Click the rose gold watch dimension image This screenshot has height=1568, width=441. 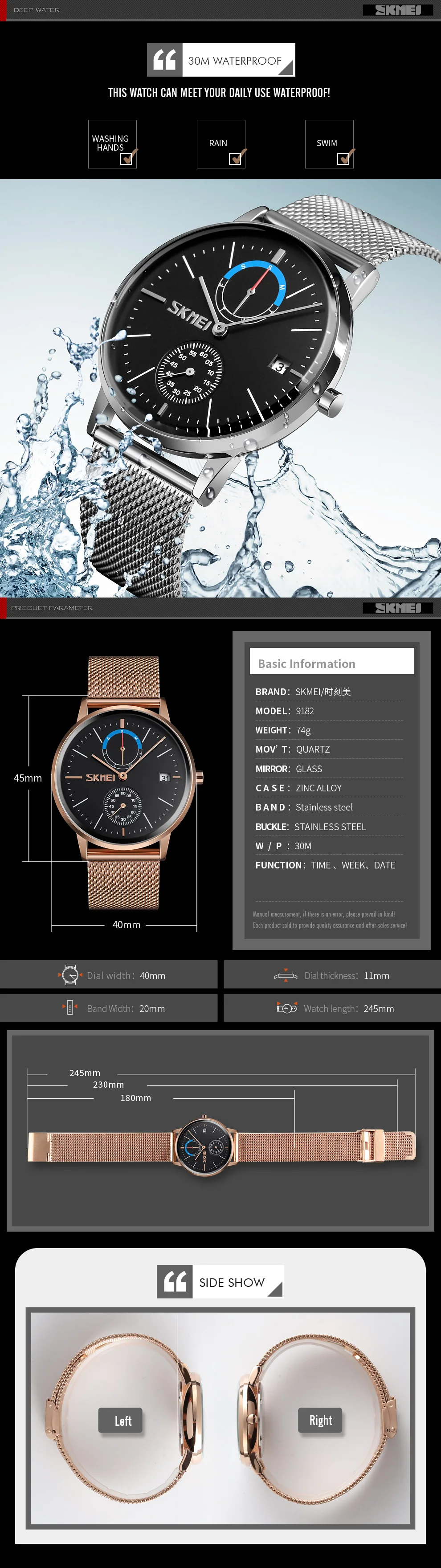[x=127, y=783]
